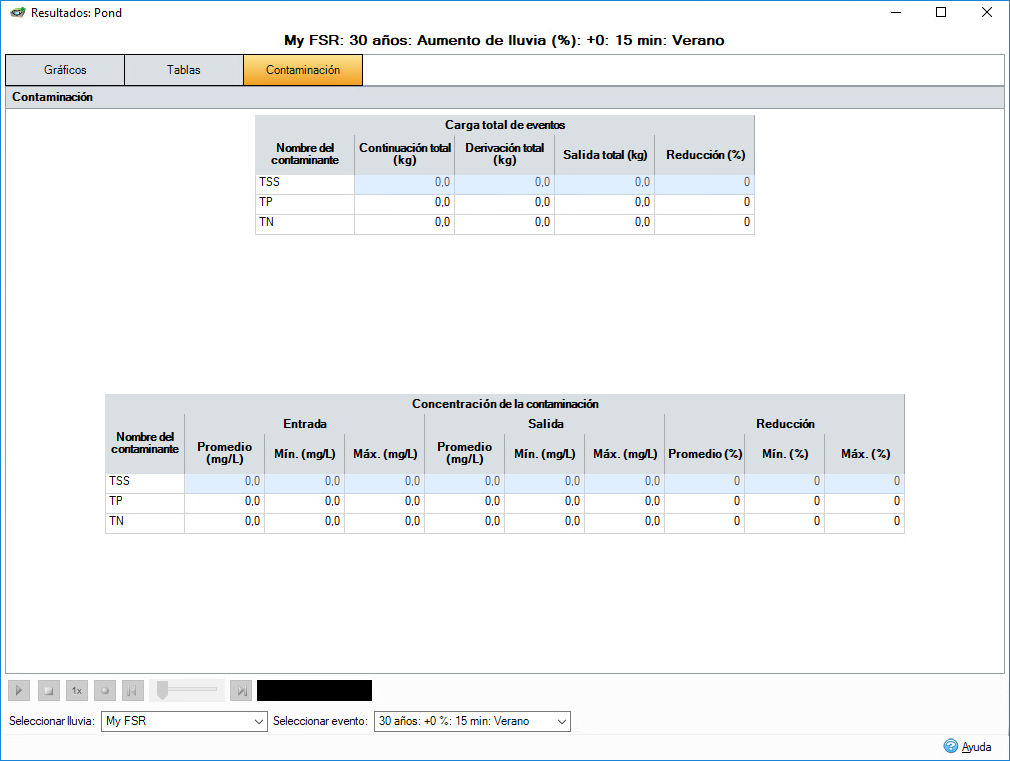
Task: Jump to the last time step
Action: coord(241,691)
